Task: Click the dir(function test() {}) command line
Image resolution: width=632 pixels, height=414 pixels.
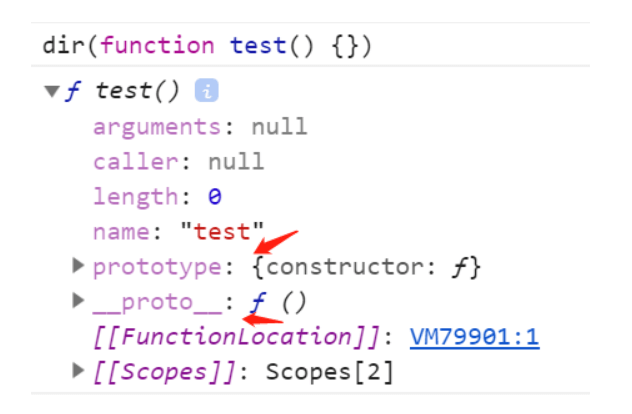Action: coord(207,45)
